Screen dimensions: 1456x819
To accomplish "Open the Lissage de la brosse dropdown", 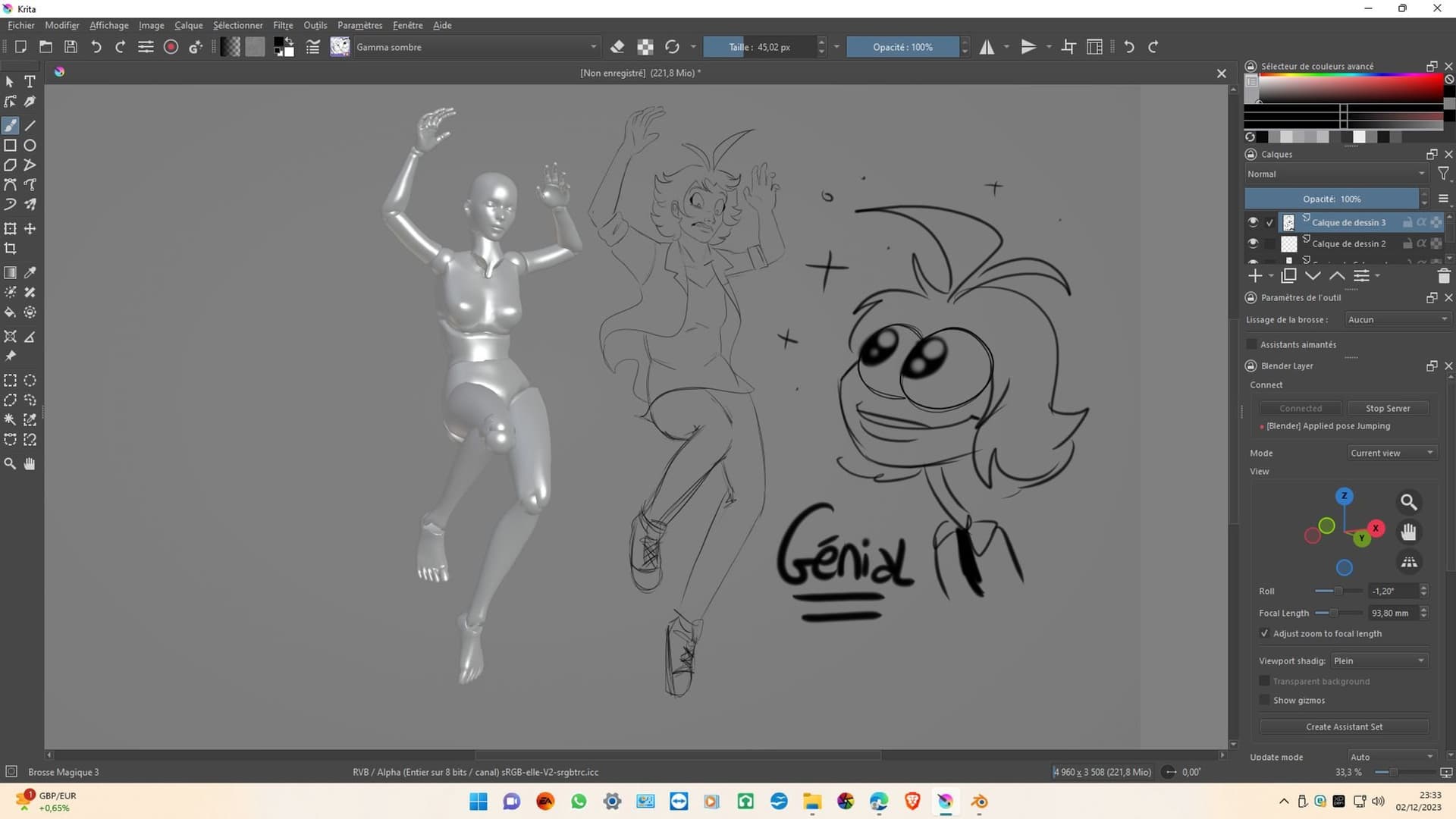I will point(1398,319).
